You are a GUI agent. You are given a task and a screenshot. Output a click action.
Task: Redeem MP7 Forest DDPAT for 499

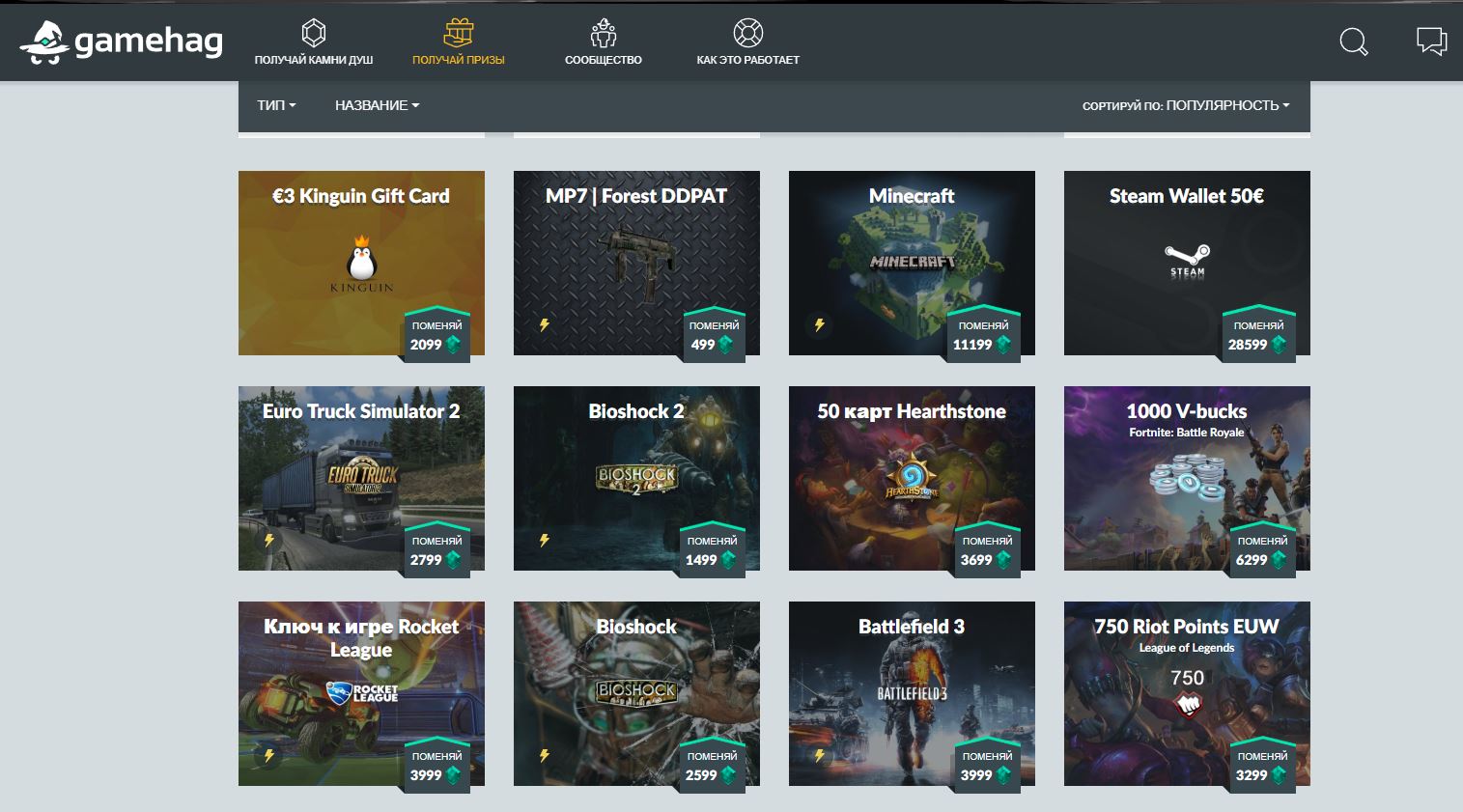point(714,334)
